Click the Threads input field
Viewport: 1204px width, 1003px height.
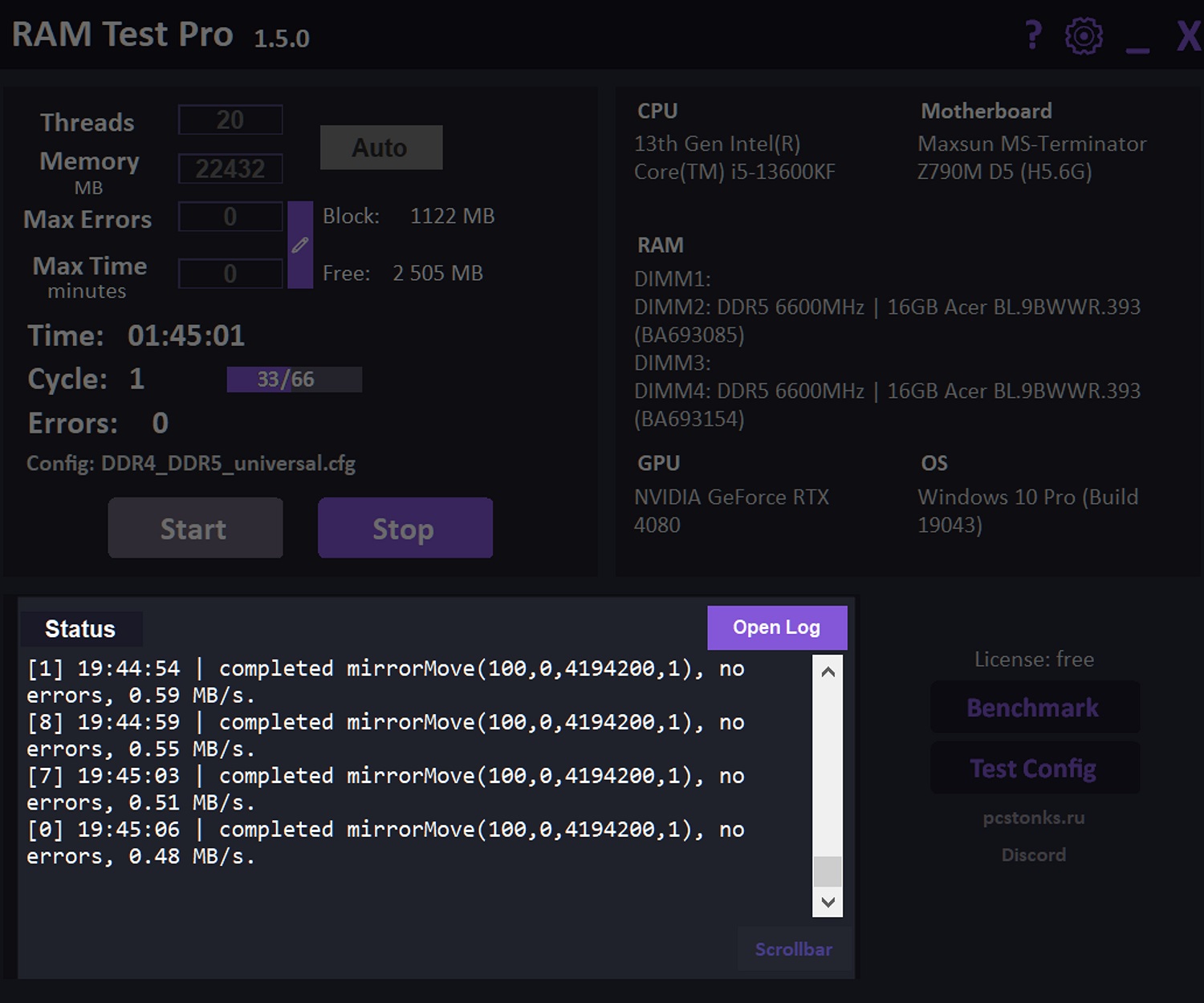coord(230,120)
